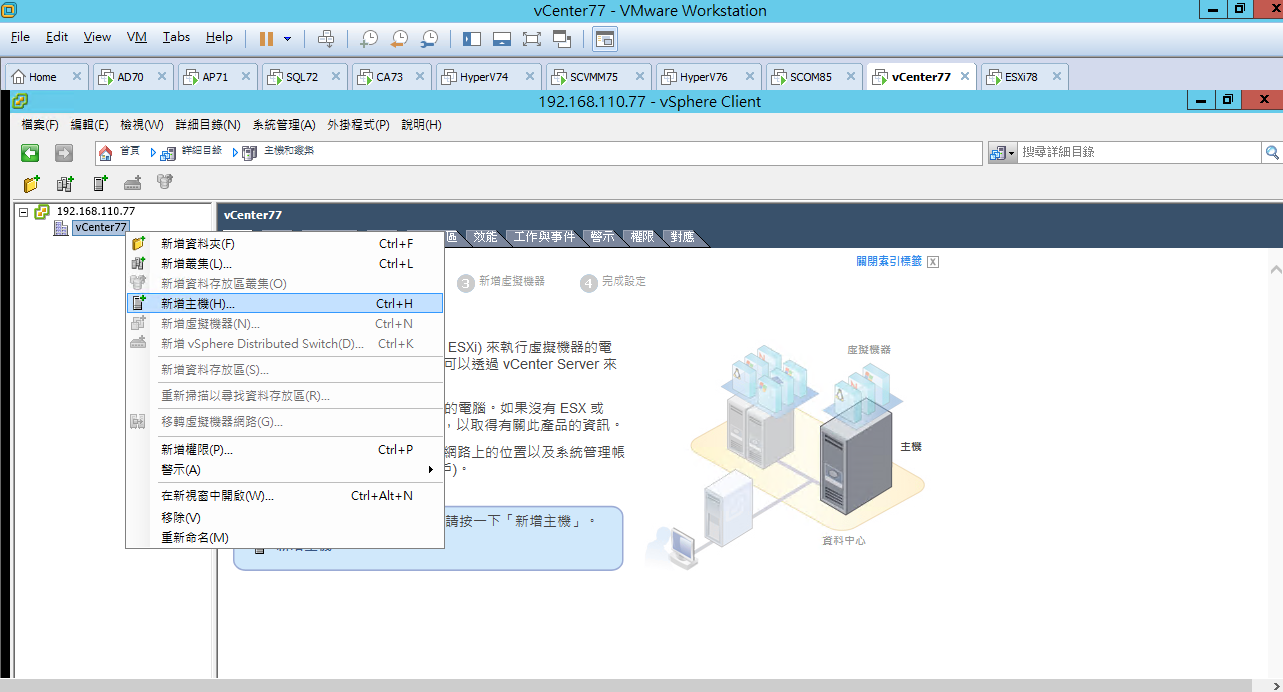Open the power options dropdown arrow

tap(288, 39)
